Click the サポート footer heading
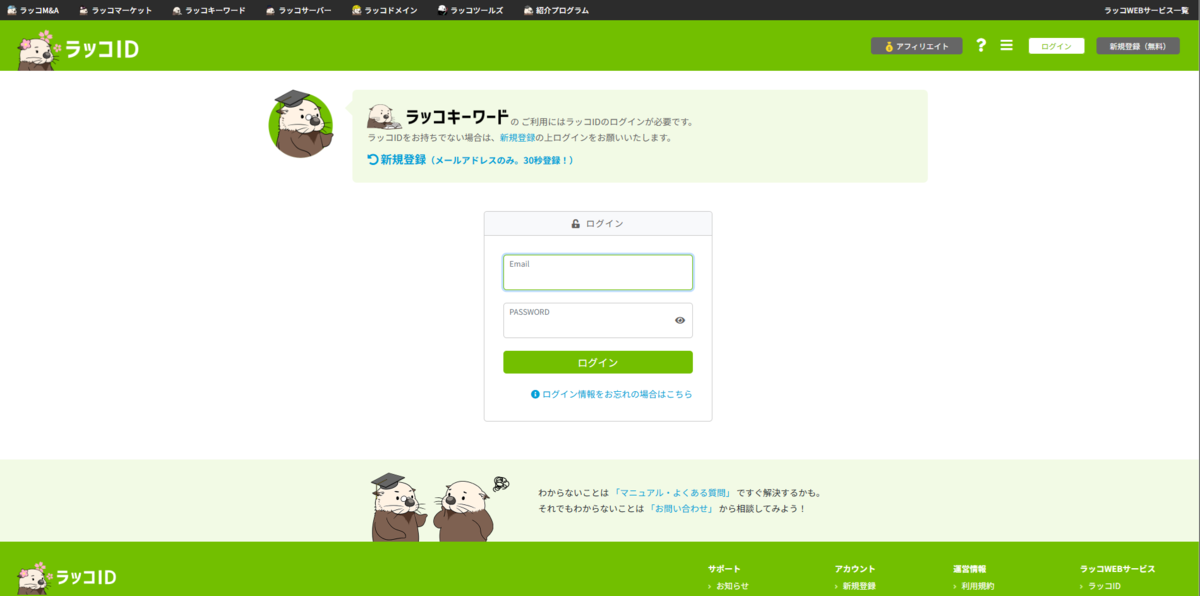This screenshot has height=596, width=1200. pos(724,569)
